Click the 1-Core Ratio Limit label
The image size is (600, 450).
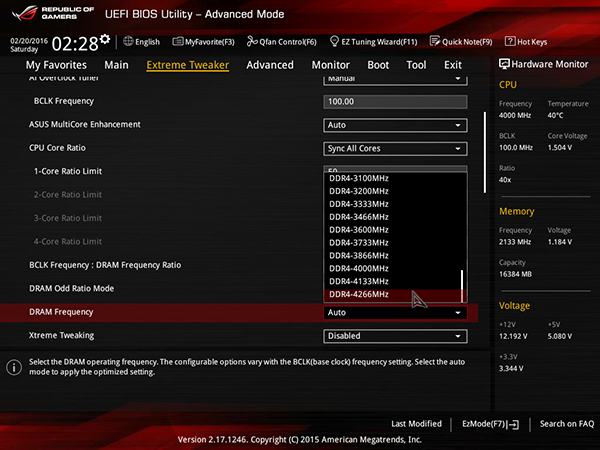click(68, 171)
